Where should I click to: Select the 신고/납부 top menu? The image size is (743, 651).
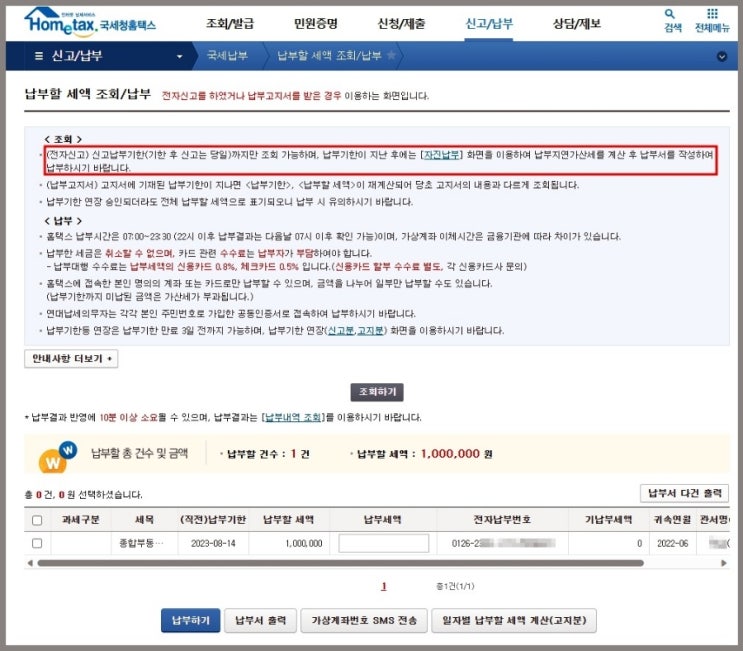pyautogui.click(x=489, y=23)
